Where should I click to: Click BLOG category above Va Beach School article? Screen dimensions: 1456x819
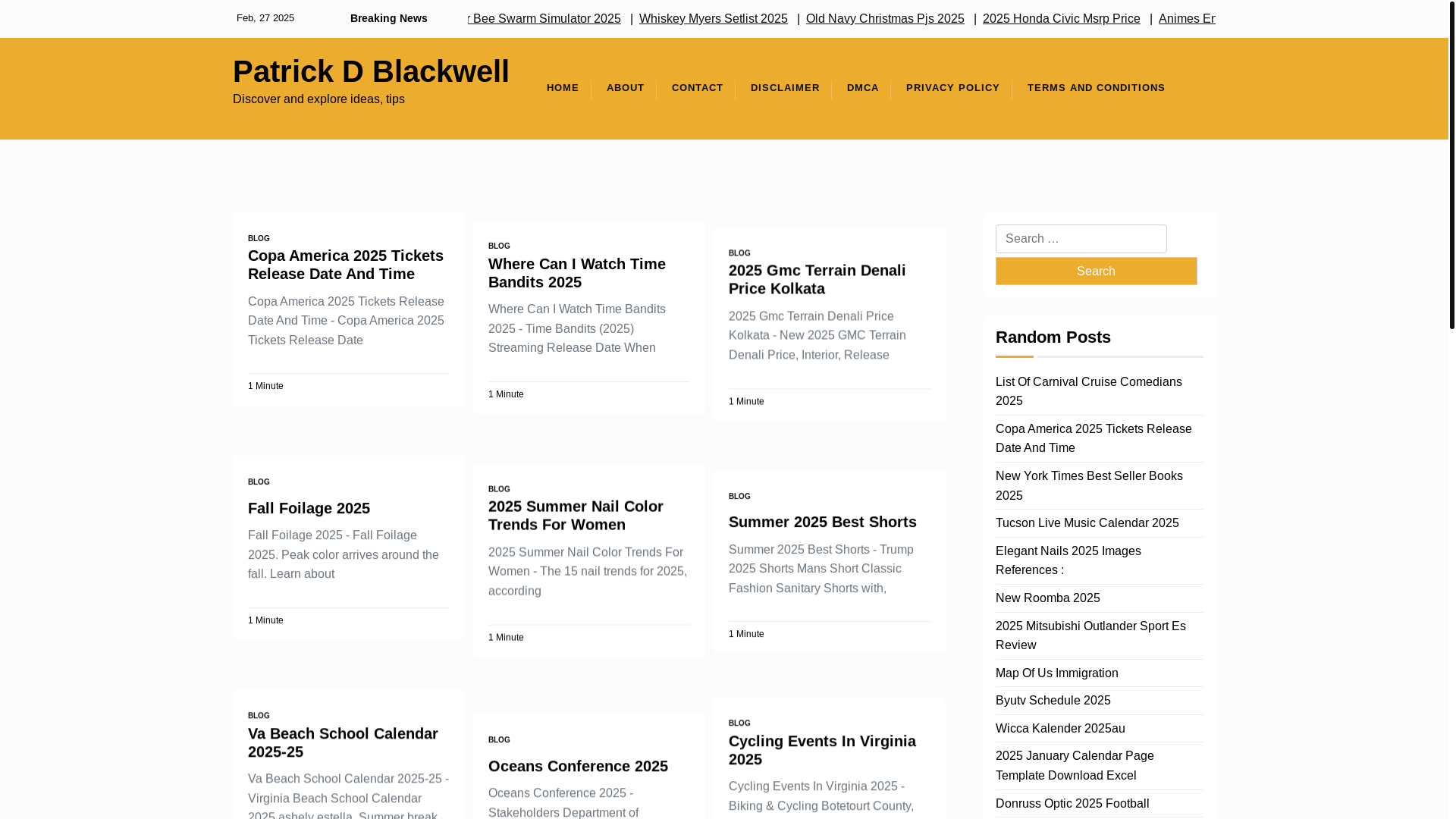(259, 716)
